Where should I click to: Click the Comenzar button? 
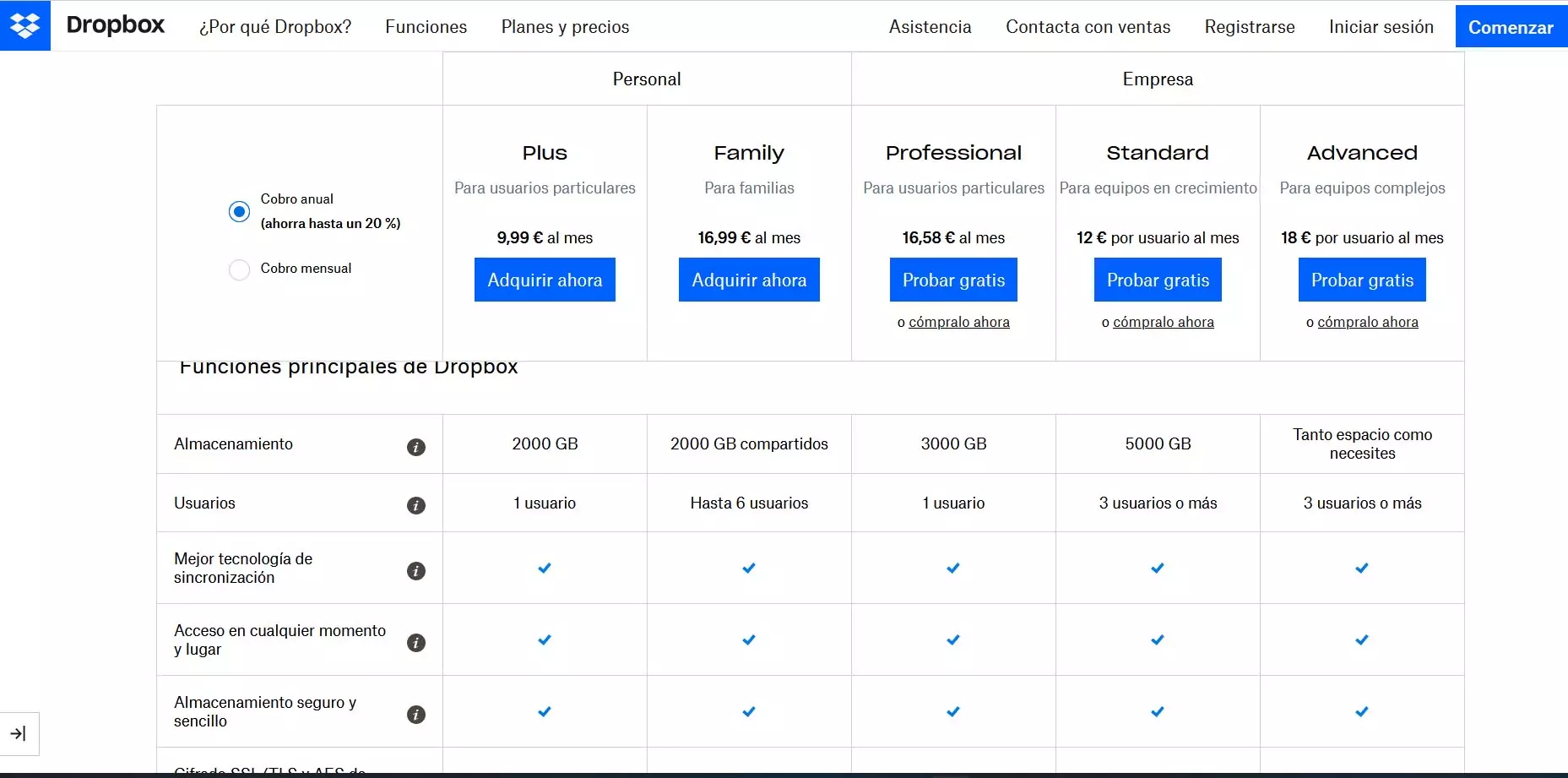[x=1511, y=27]
